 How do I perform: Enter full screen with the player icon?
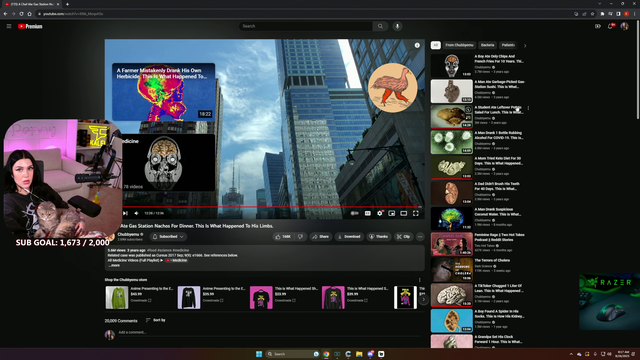pyautogui.click(x=416, y=213)
